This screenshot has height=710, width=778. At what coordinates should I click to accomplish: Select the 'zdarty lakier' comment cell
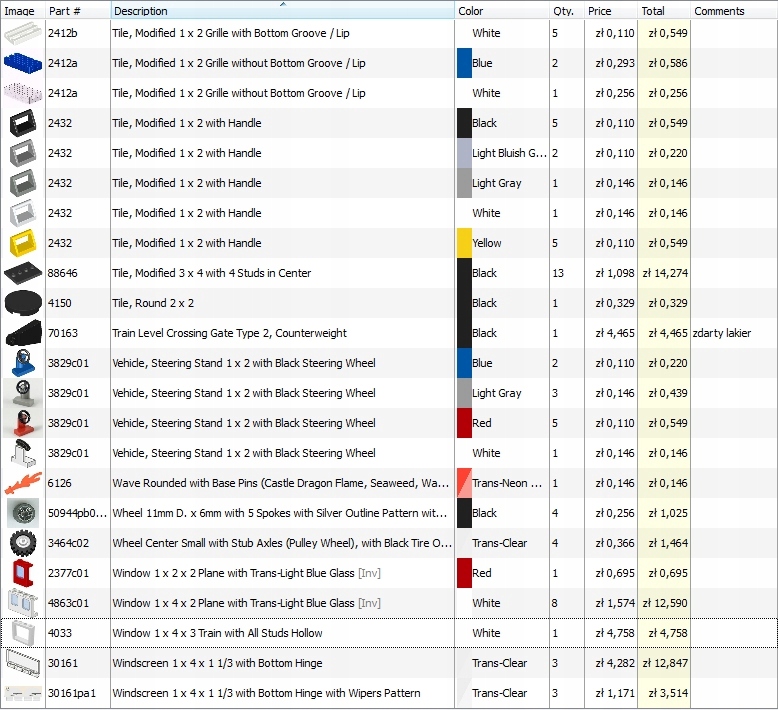732,333
